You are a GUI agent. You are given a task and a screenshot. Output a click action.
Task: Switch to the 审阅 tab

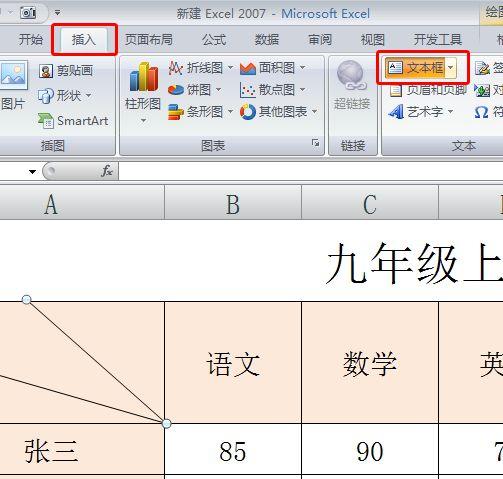[x=320, y=39]
